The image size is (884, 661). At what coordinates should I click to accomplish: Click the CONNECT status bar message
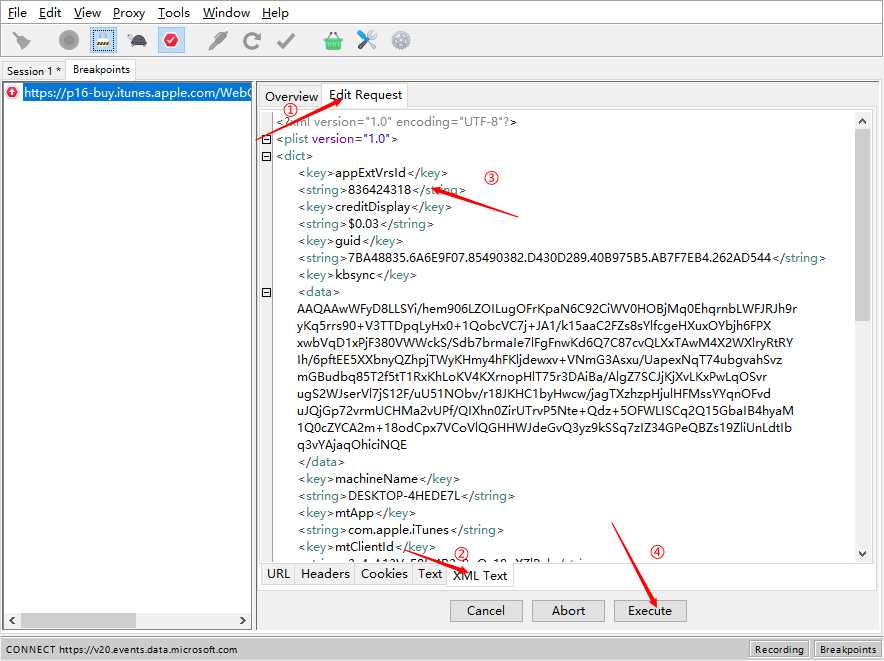coord(121,650)
